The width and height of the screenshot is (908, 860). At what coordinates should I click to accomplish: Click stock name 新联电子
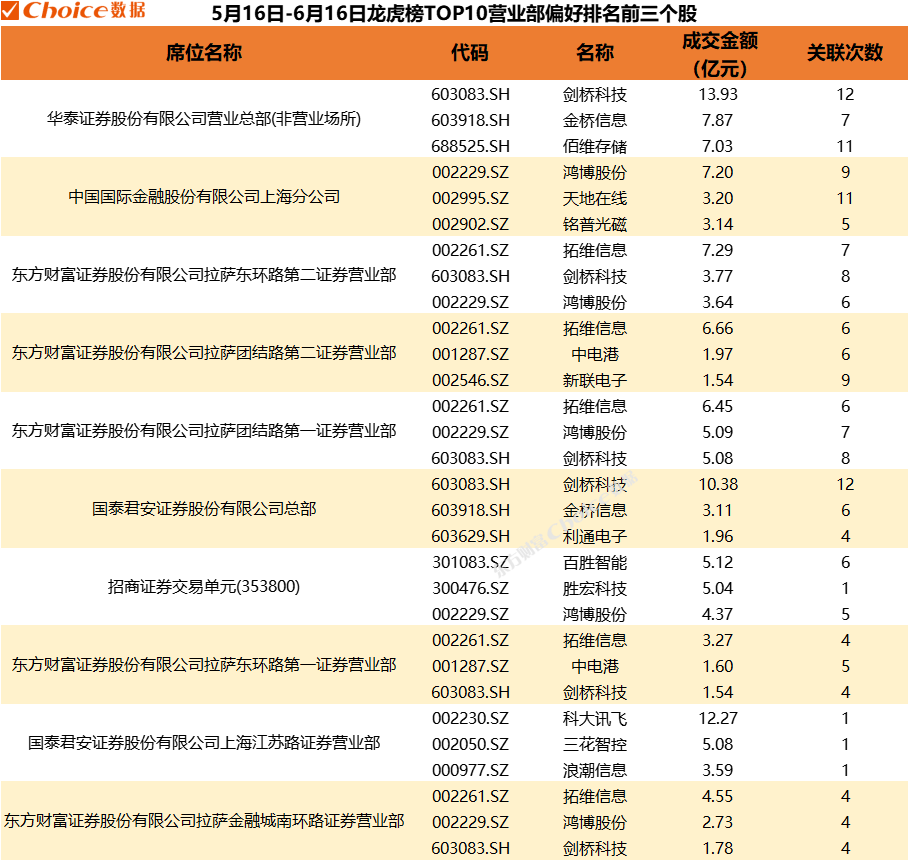pyautogui.click(x=595, y=380)
